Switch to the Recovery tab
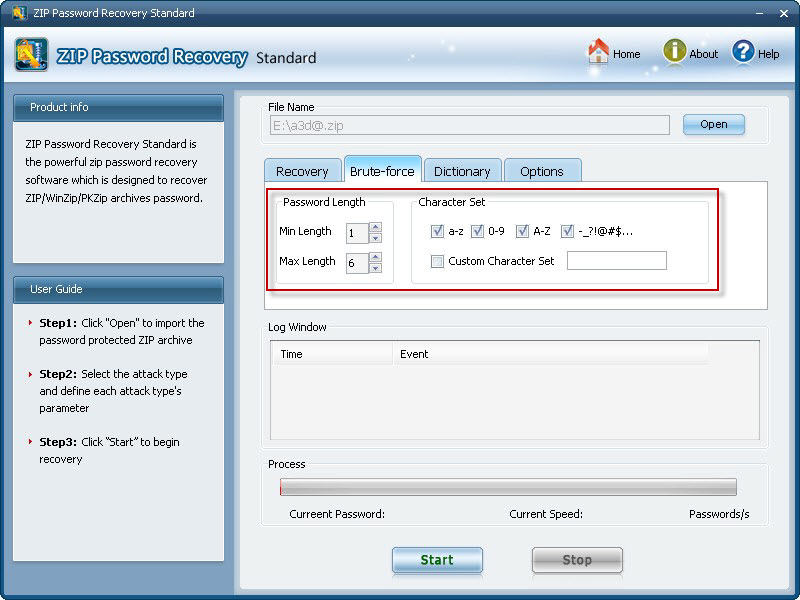Image resolution: width=800 pixels, height=600 pixels. click(x=303, y=171)
